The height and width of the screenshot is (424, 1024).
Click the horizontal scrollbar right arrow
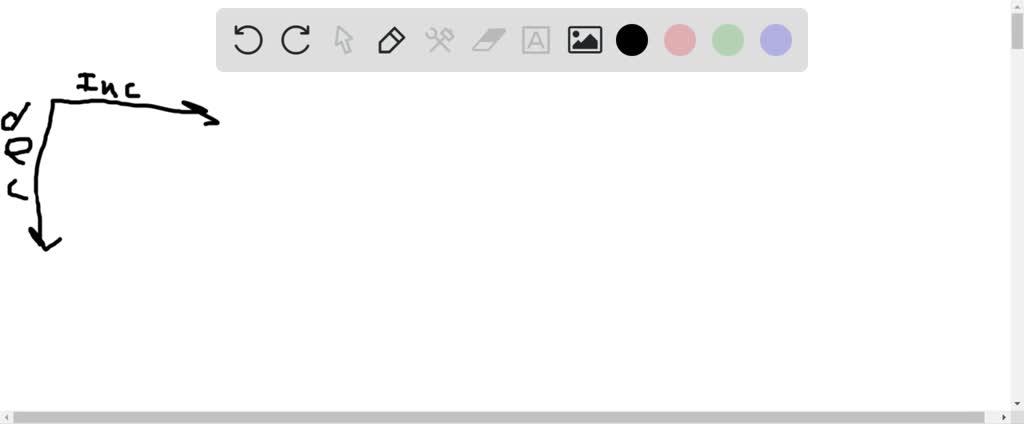pos(1004,417)
